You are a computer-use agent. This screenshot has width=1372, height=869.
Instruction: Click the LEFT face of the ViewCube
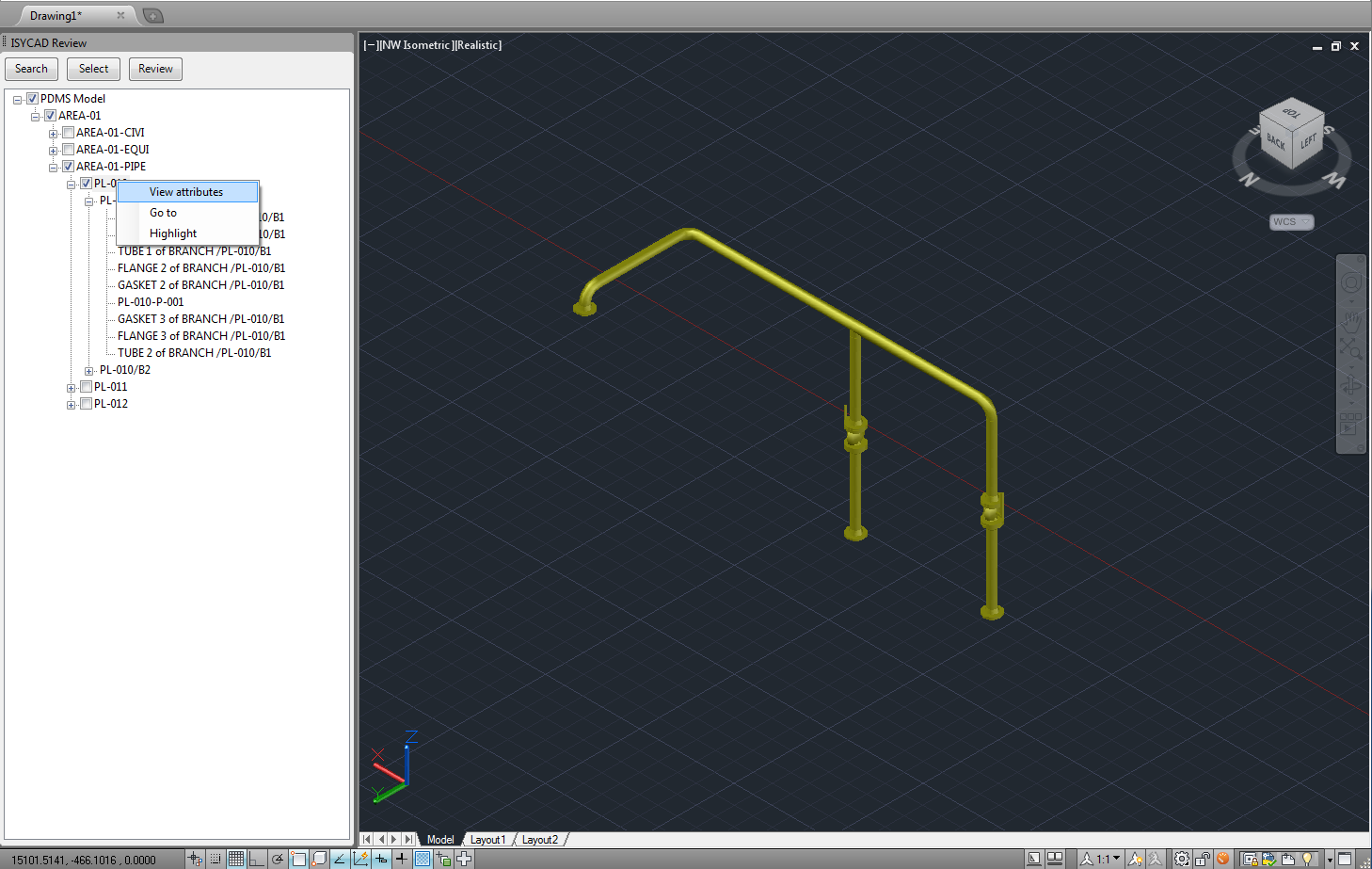[x=1309, y=142]
